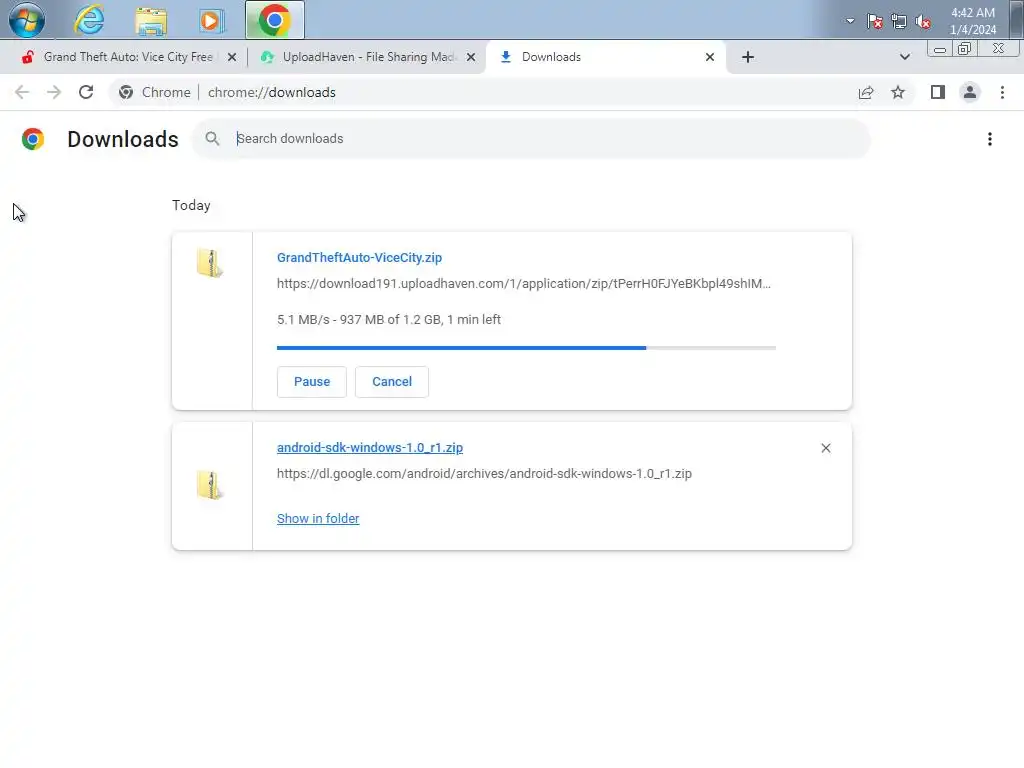
Task: Click the search magnifier icon
Action: (x=212, y=138)
